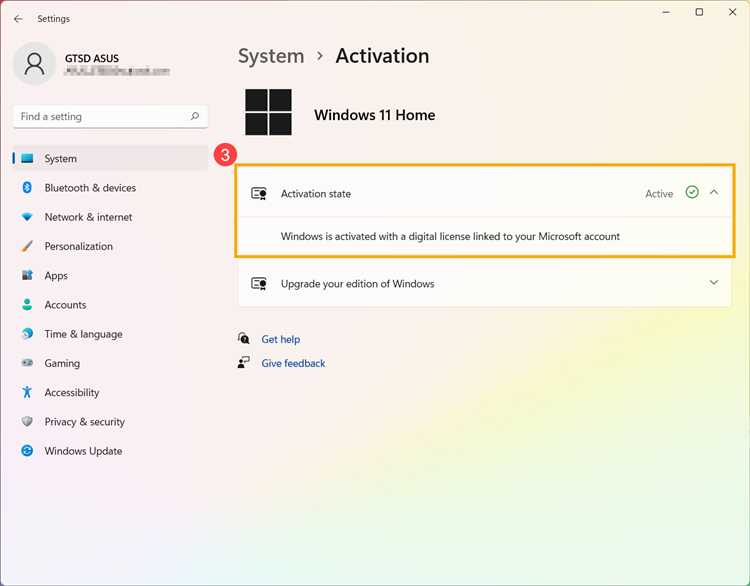
Task: Click the Personalization paintbrush icon
Action: pyautogui.click(x=27, y=246)
